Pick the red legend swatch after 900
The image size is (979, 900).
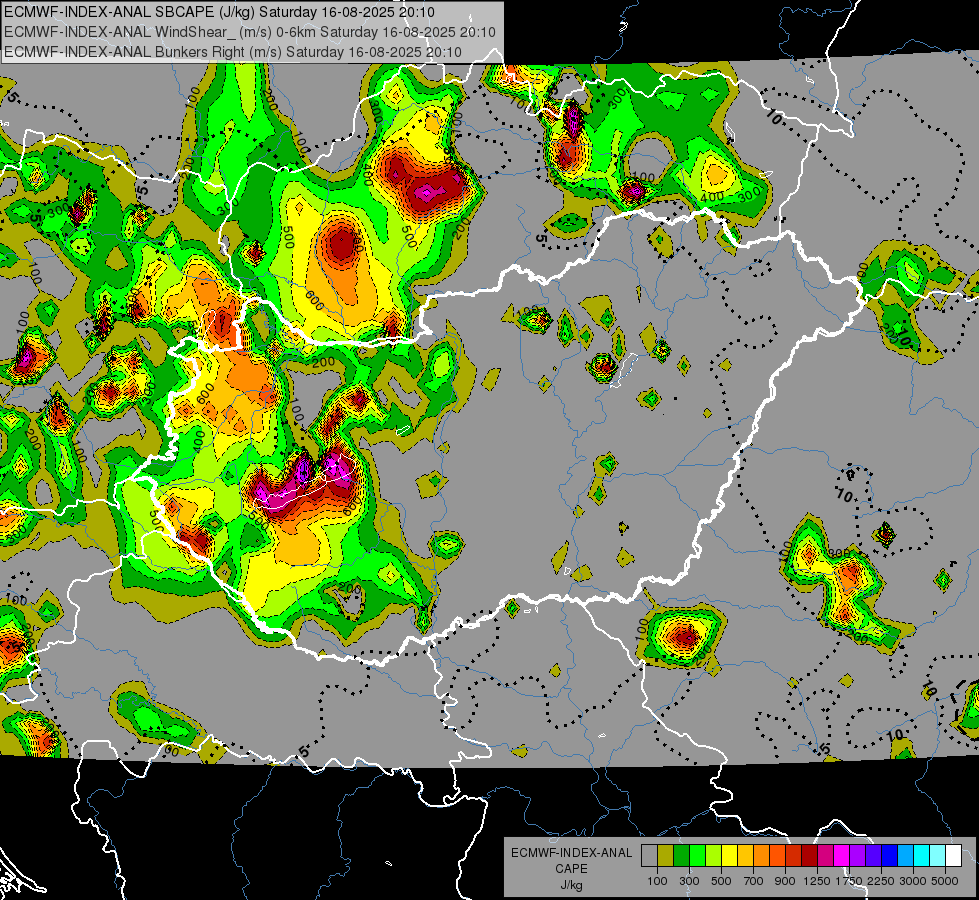[x=794, y=856]
